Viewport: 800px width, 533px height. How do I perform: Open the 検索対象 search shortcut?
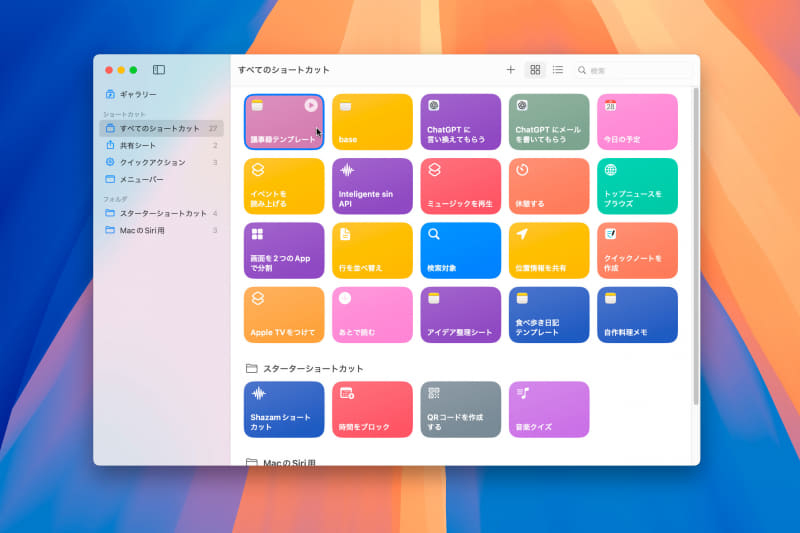460,250
